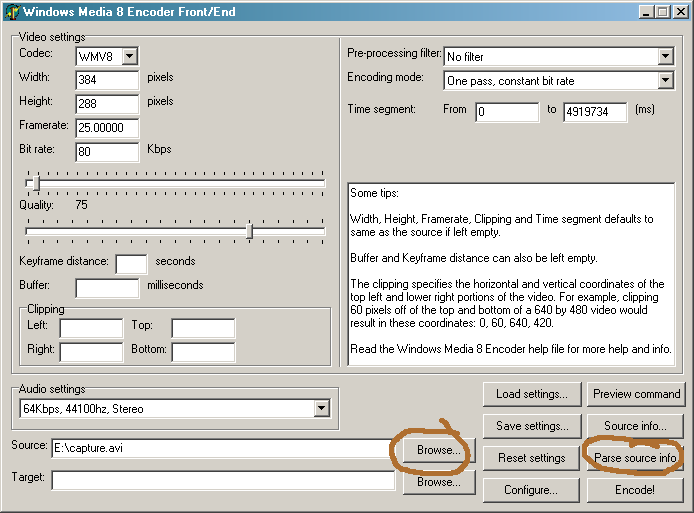Click the Some tips text box
This screenshot has width=694, height=513.
512,274
